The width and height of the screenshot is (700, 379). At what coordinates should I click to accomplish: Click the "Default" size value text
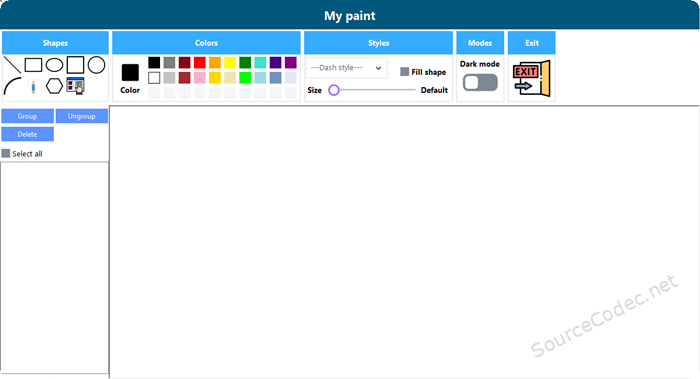(434, 90)
